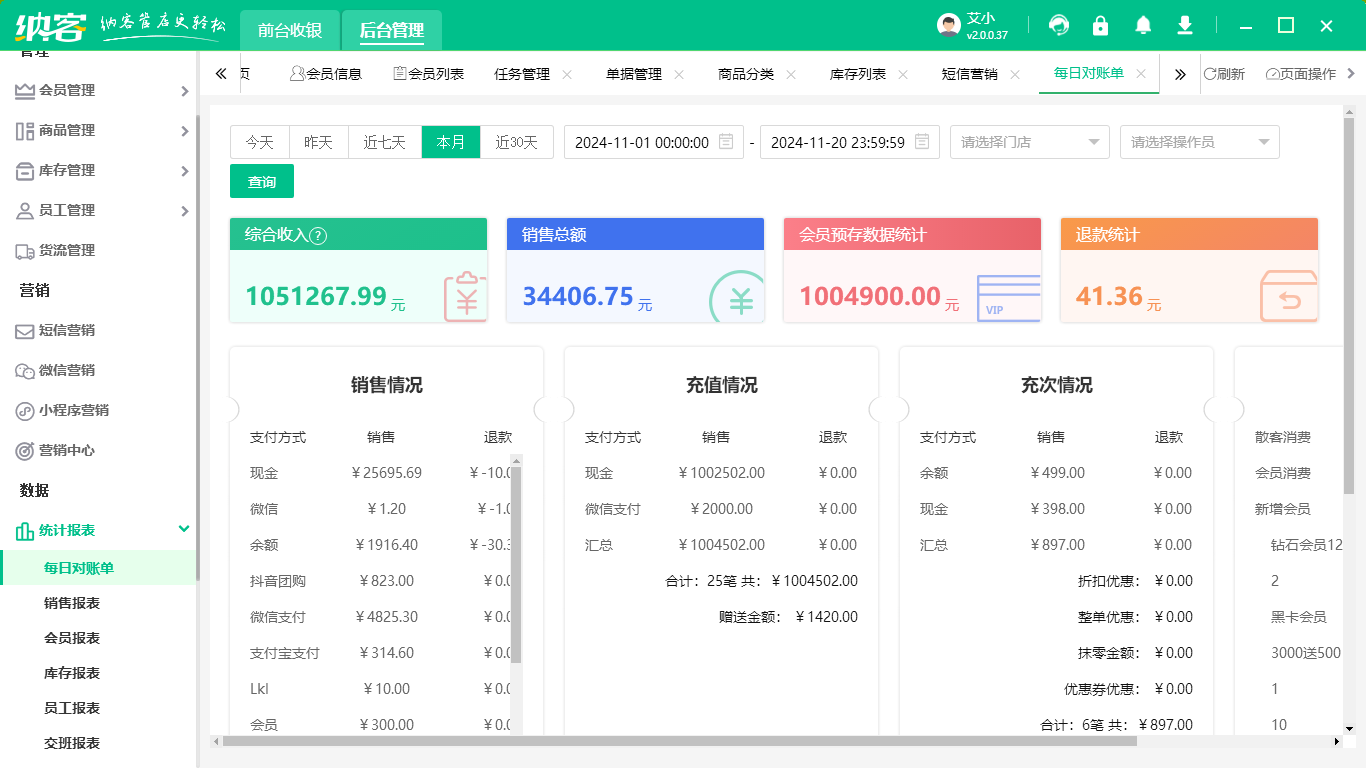This screenshot has height=768, width=1366.
Task: Click the customer service headset icon
Action: click(x=1058, y=26)
